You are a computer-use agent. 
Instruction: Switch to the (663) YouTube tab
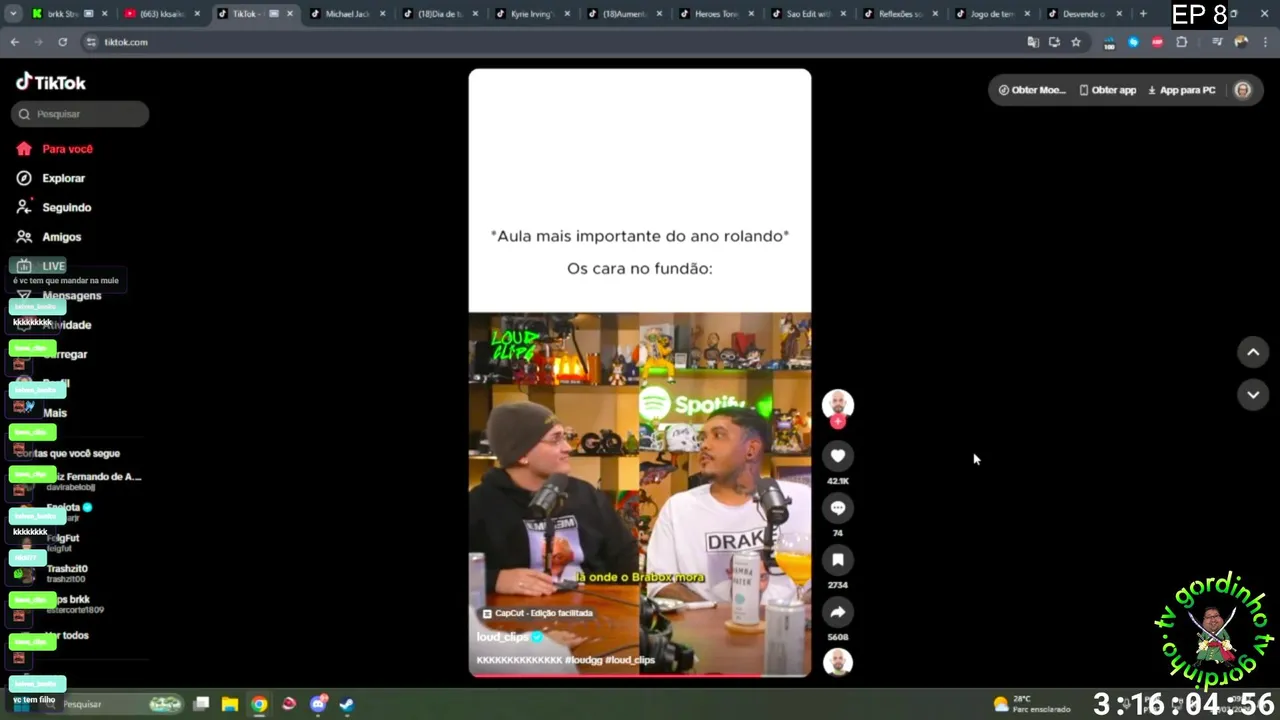[x=162, y=14]
